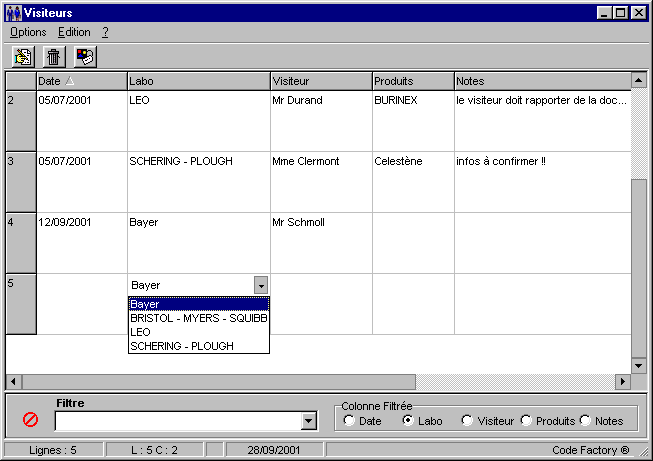Maximize the Visiteurs window
Screen dimensions: 653x461
(621, 13)
